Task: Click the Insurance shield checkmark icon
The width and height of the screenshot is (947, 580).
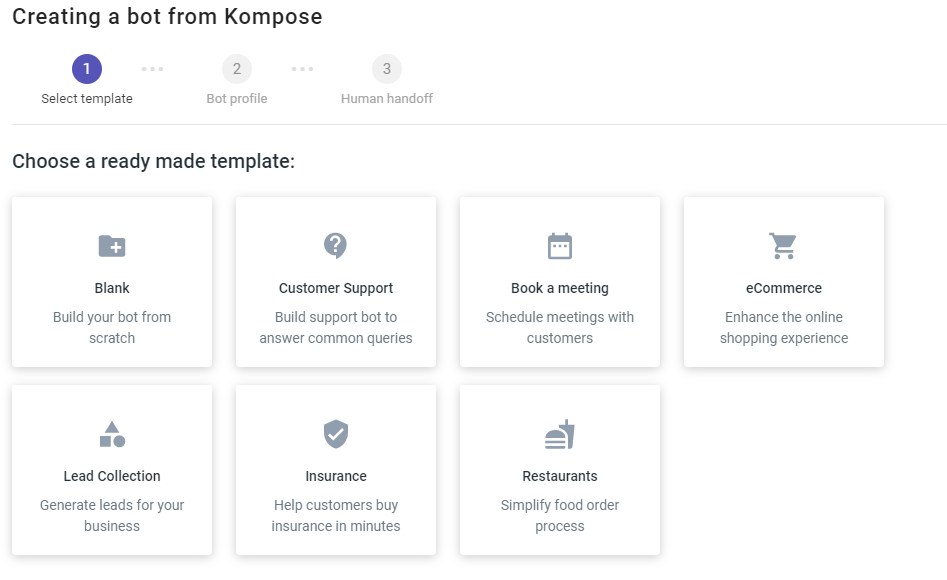Action: coord(336,434)
